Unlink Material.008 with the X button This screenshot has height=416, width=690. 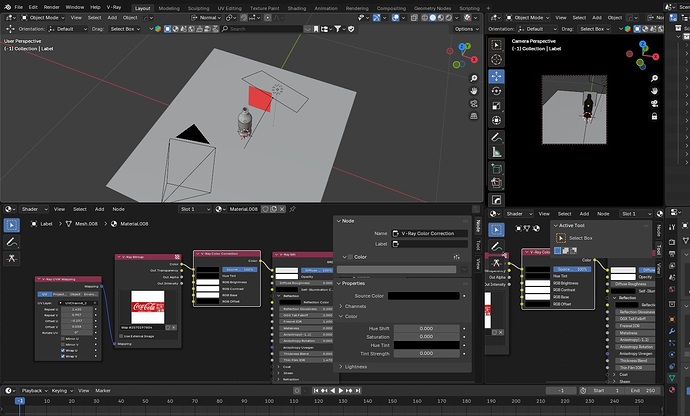click(282, 209)
